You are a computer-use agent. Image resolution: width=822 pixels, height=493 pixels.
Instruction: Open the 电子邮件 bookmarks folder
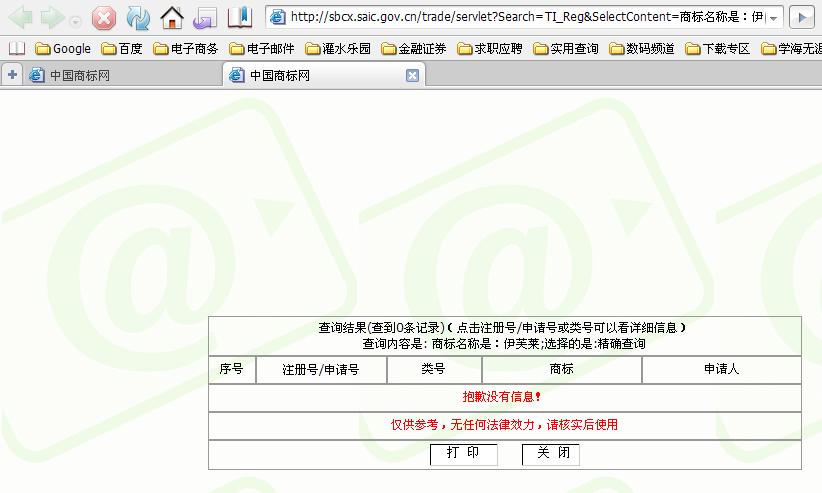[x=262, y=49]
